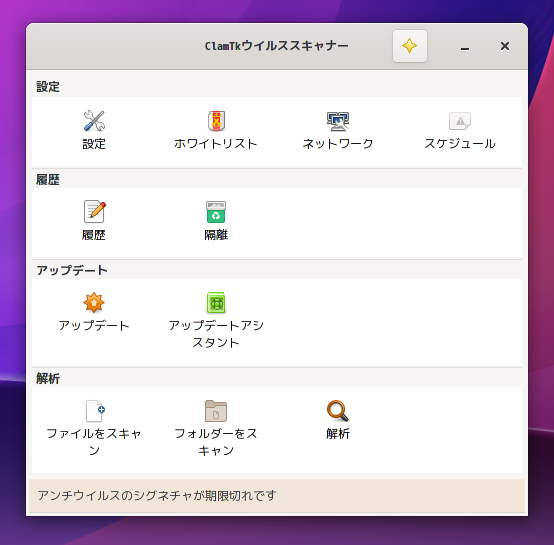Open the 設定 wrench and screwdriver icon
This screenshot has width=554, height=545.
tap(94, 121)
